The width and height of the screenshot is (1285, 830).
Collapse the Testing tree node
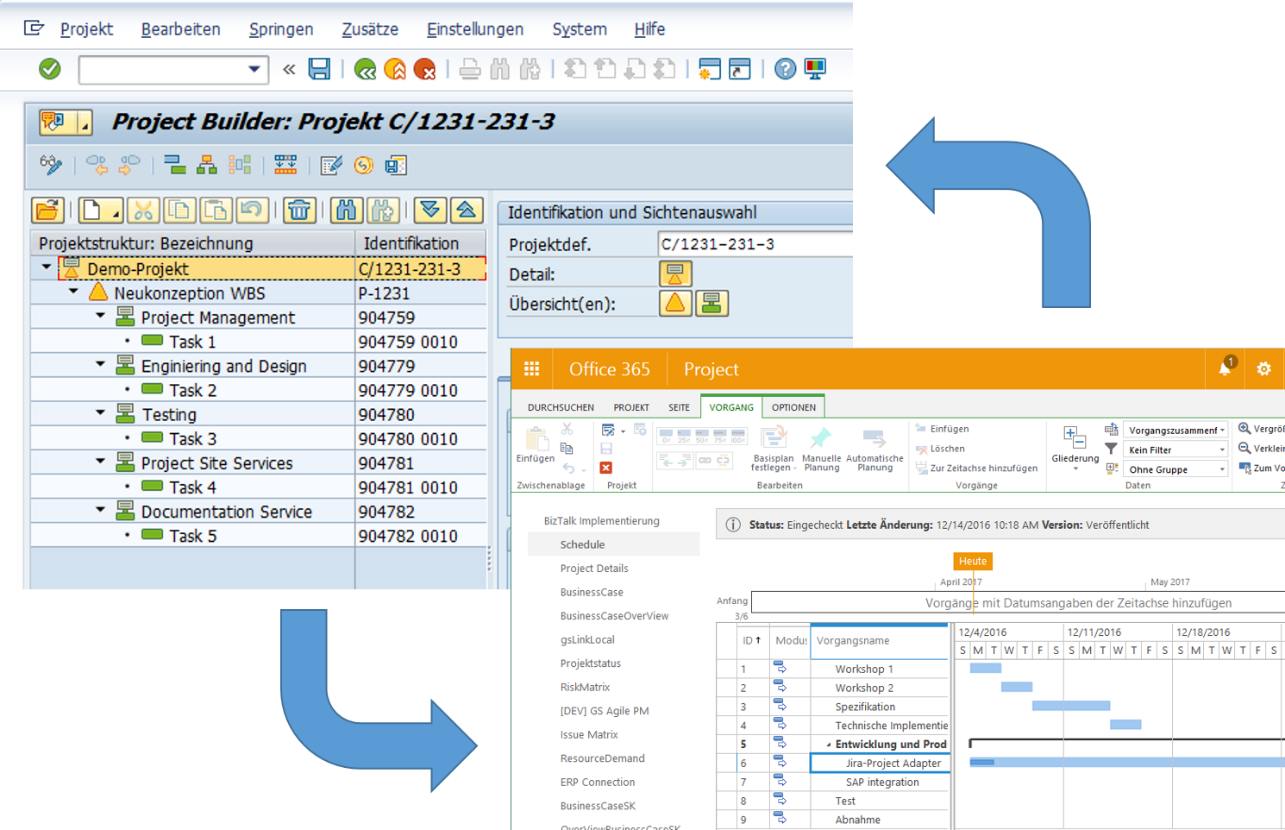[x=100, y=414]
